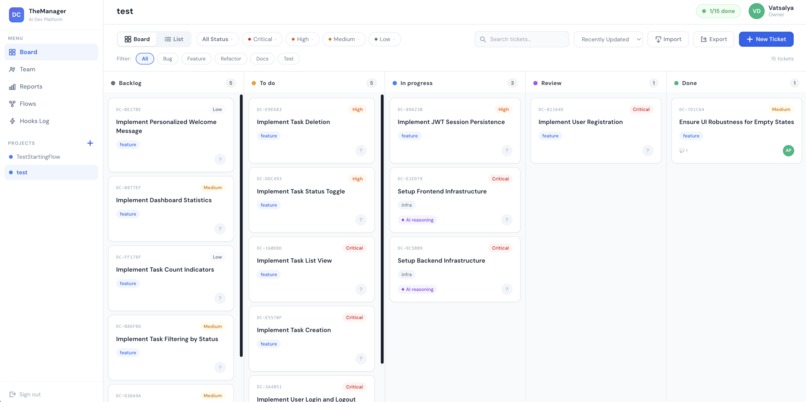Click the Import button
Viewport: 806px width, 402px height.
pyautogui.click(x=668, y=39)
